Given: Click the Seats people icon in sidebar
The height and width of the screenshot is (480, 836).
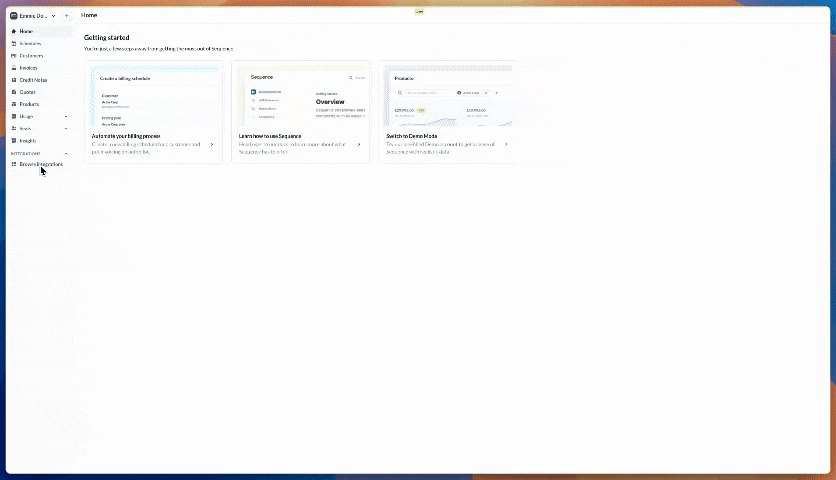Looking at the screenshot, I should pos(14,129).
